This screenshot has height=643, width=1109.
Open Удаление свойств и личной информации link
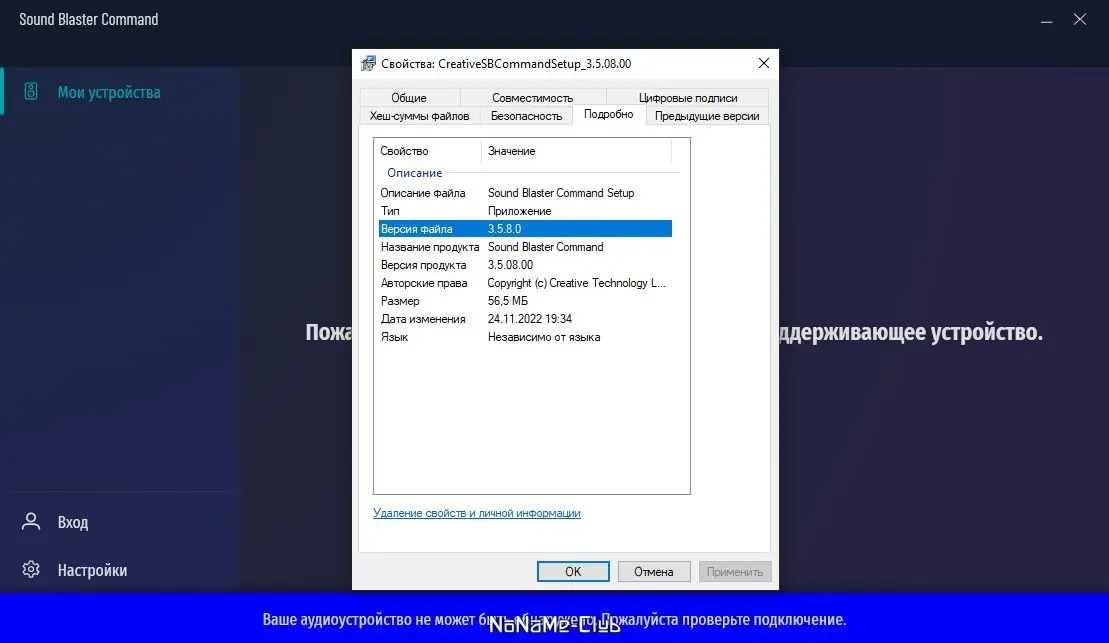(477, 513)
